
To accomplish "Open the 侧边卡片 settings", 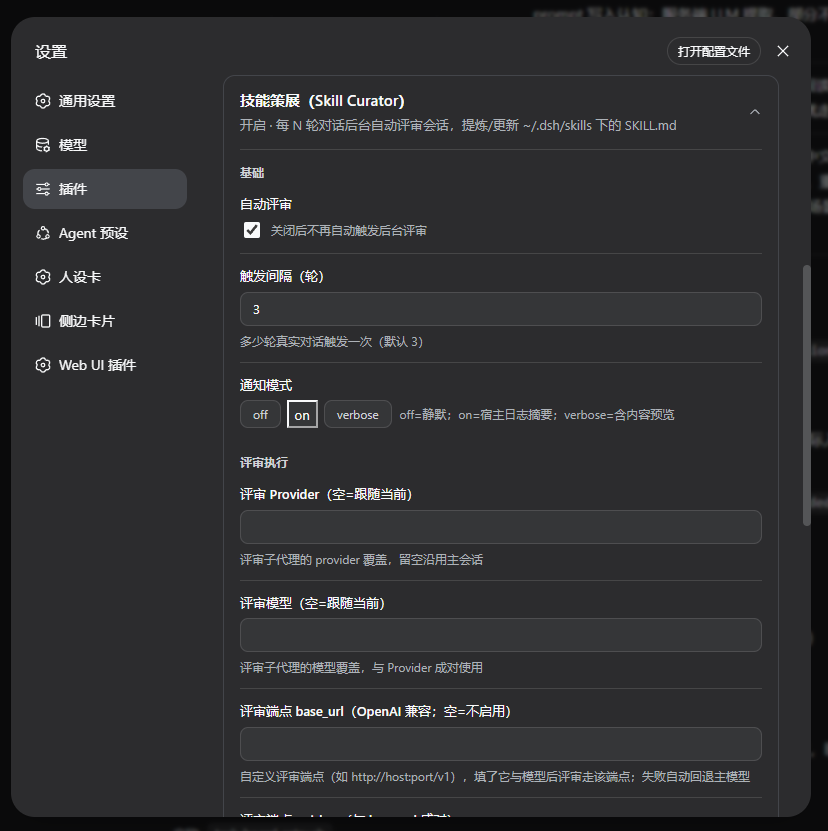I will pyautogui.click(x=105, y=321).
